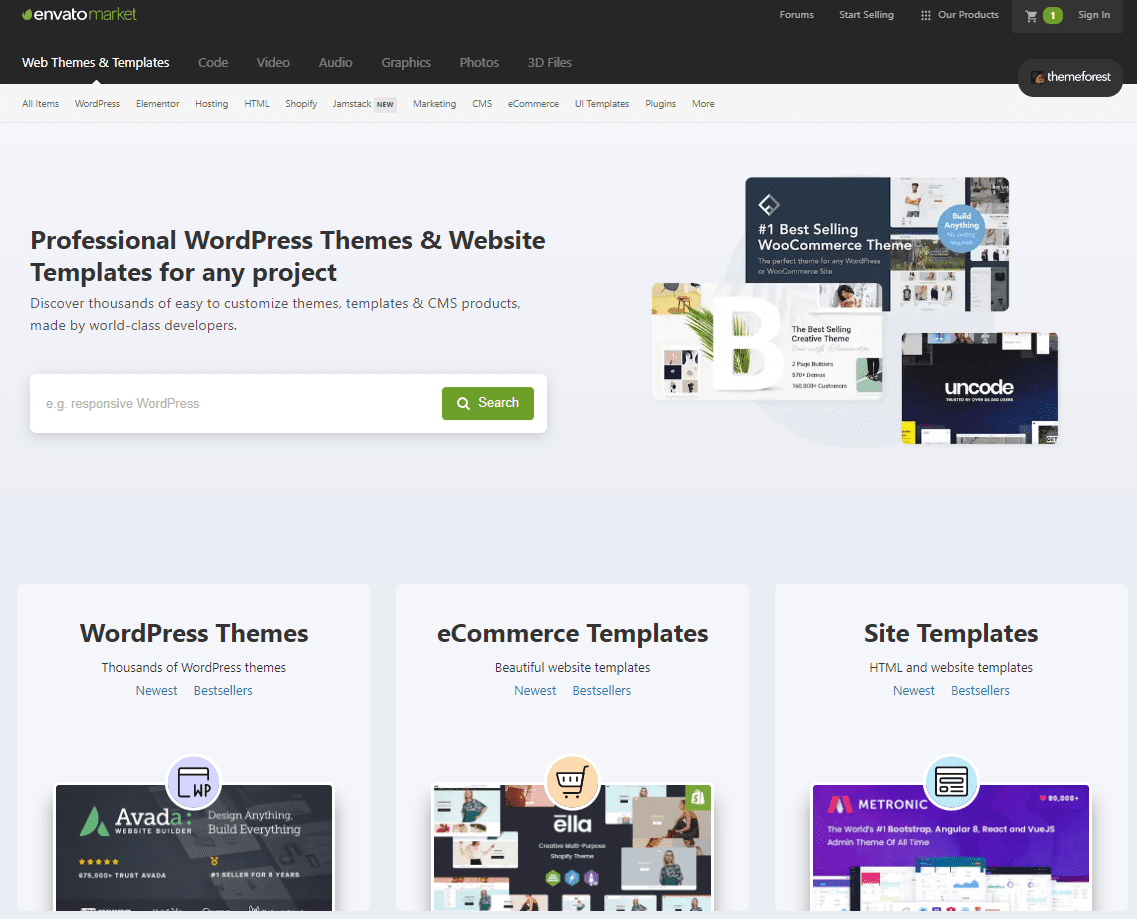Open the Ella Shopify theme thumbnail
The height and width of the screenshot is (919, 1137).
(x=572, y=848)
